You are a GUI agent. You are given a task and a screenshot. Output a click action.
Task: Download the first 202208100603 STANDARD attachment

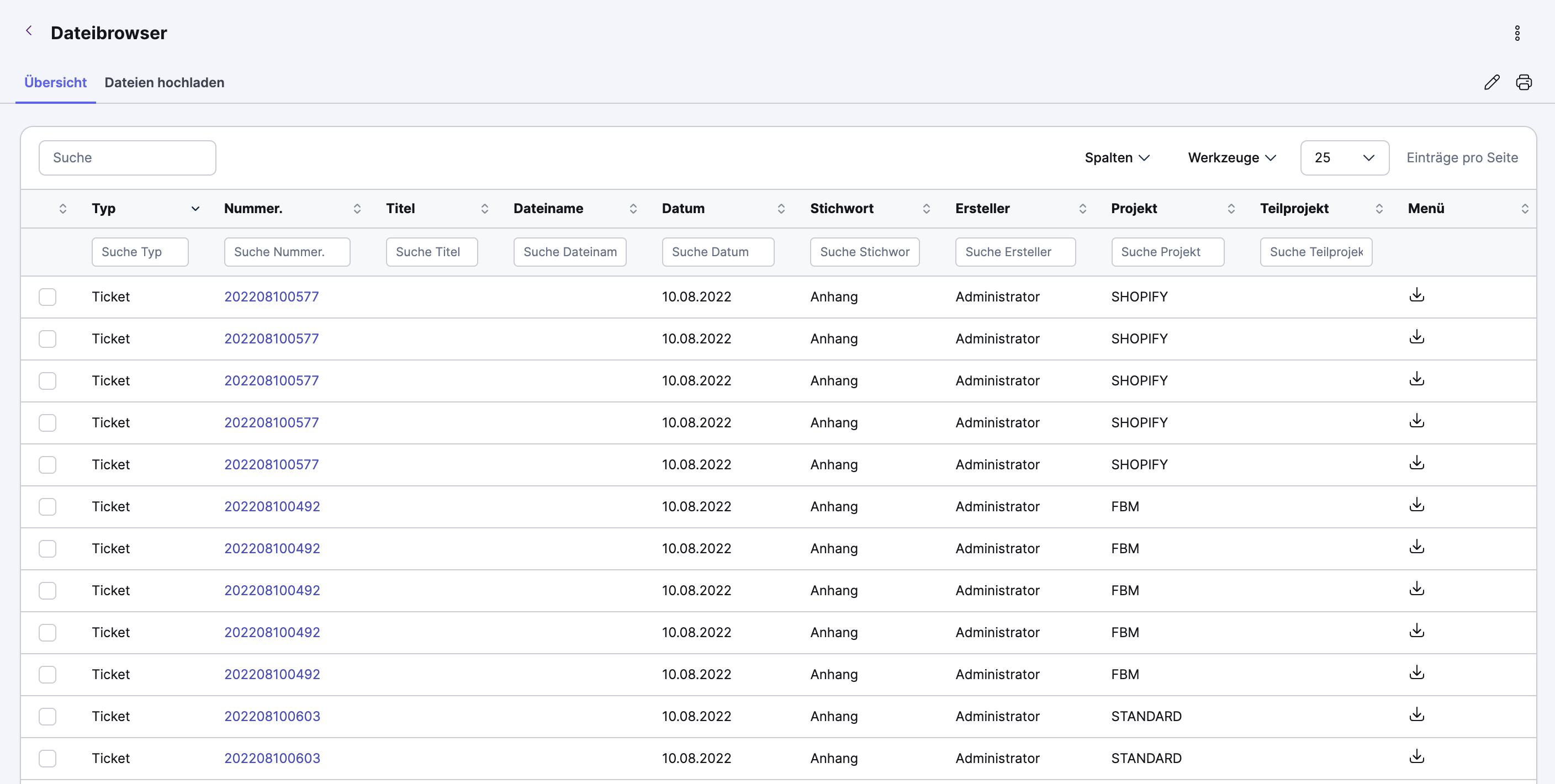1416,714
